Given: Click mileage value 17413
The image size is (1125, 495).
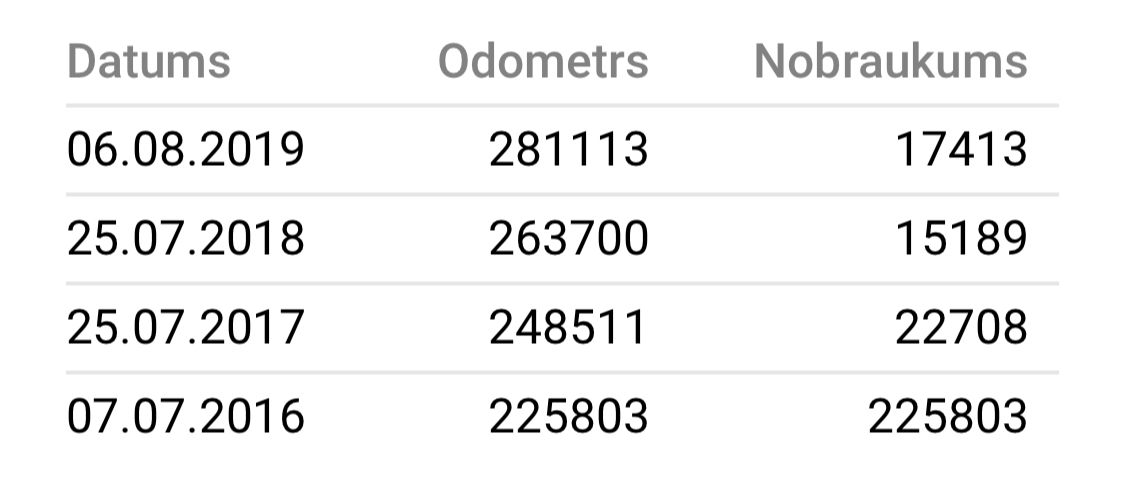Looking at the screenshot, I should (961, 150).
